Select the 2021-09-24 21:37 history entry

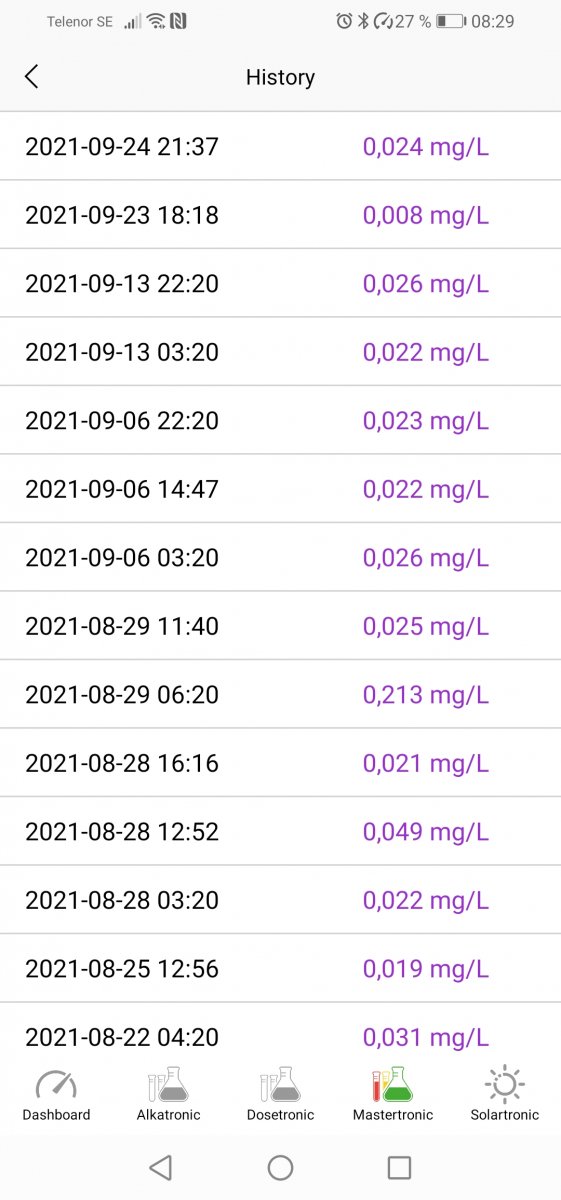click(280, 146)
